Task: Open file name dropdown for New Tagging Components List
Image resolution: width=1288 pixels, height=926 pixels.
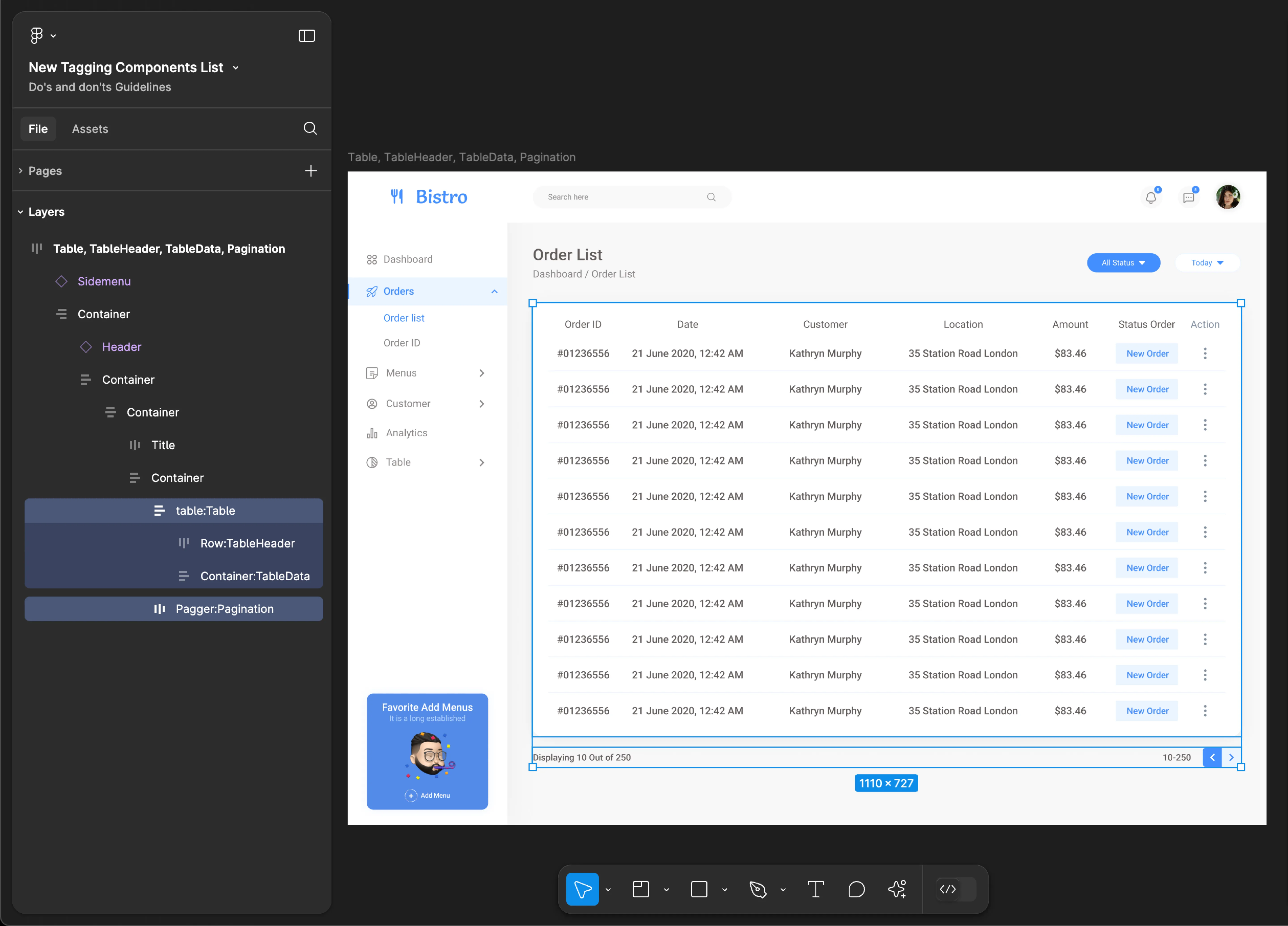Action: pos(236,68)
